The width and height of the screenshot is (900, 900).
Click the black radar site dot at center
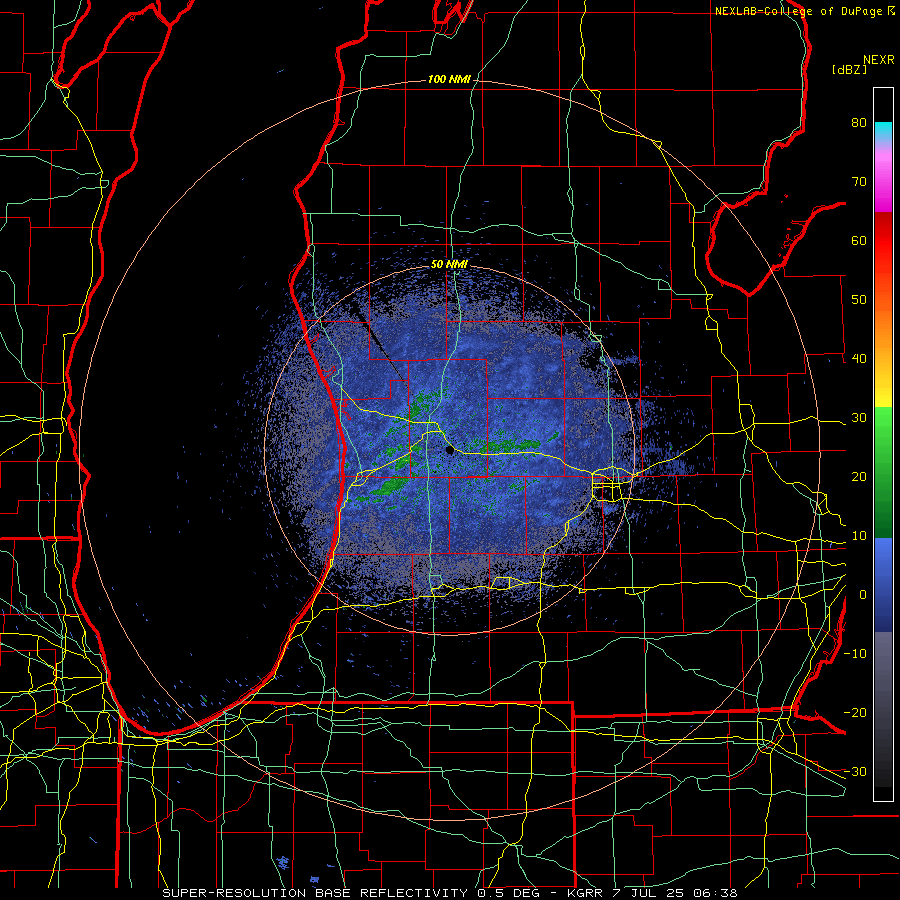coord(449,451)
